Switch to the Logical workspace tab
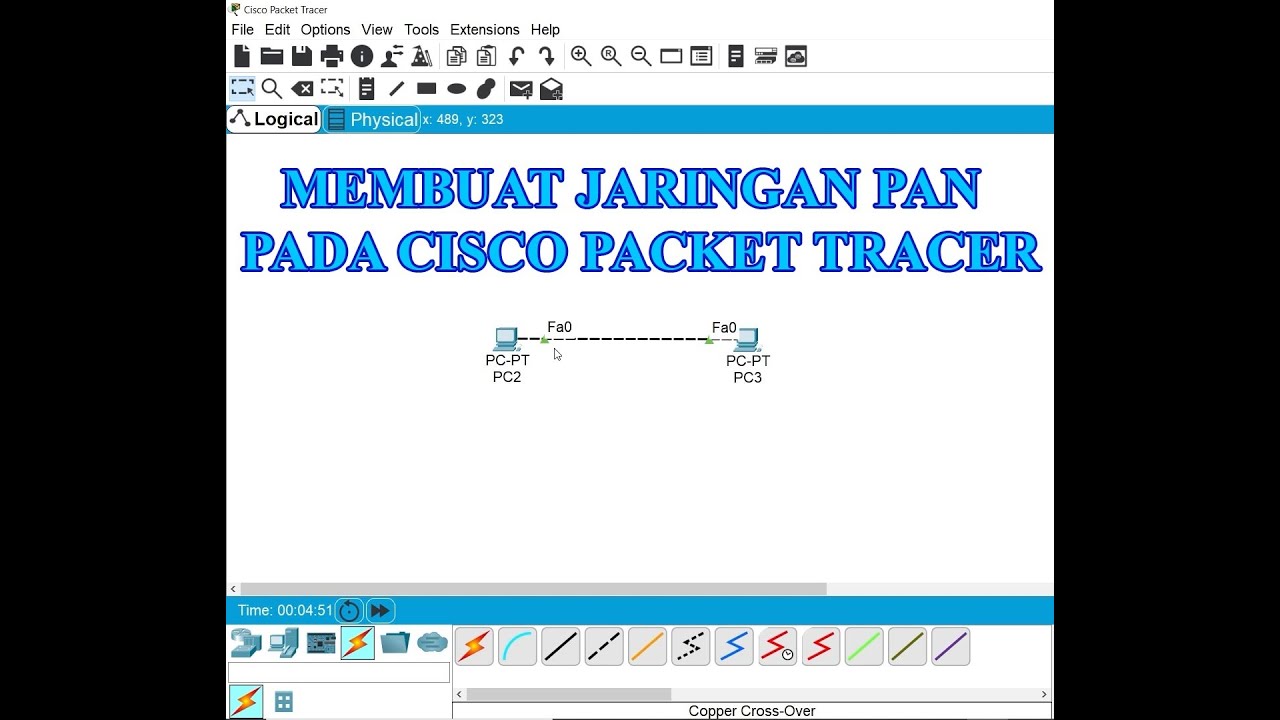Screen dimensions: 1280x720 click(274, 119)
